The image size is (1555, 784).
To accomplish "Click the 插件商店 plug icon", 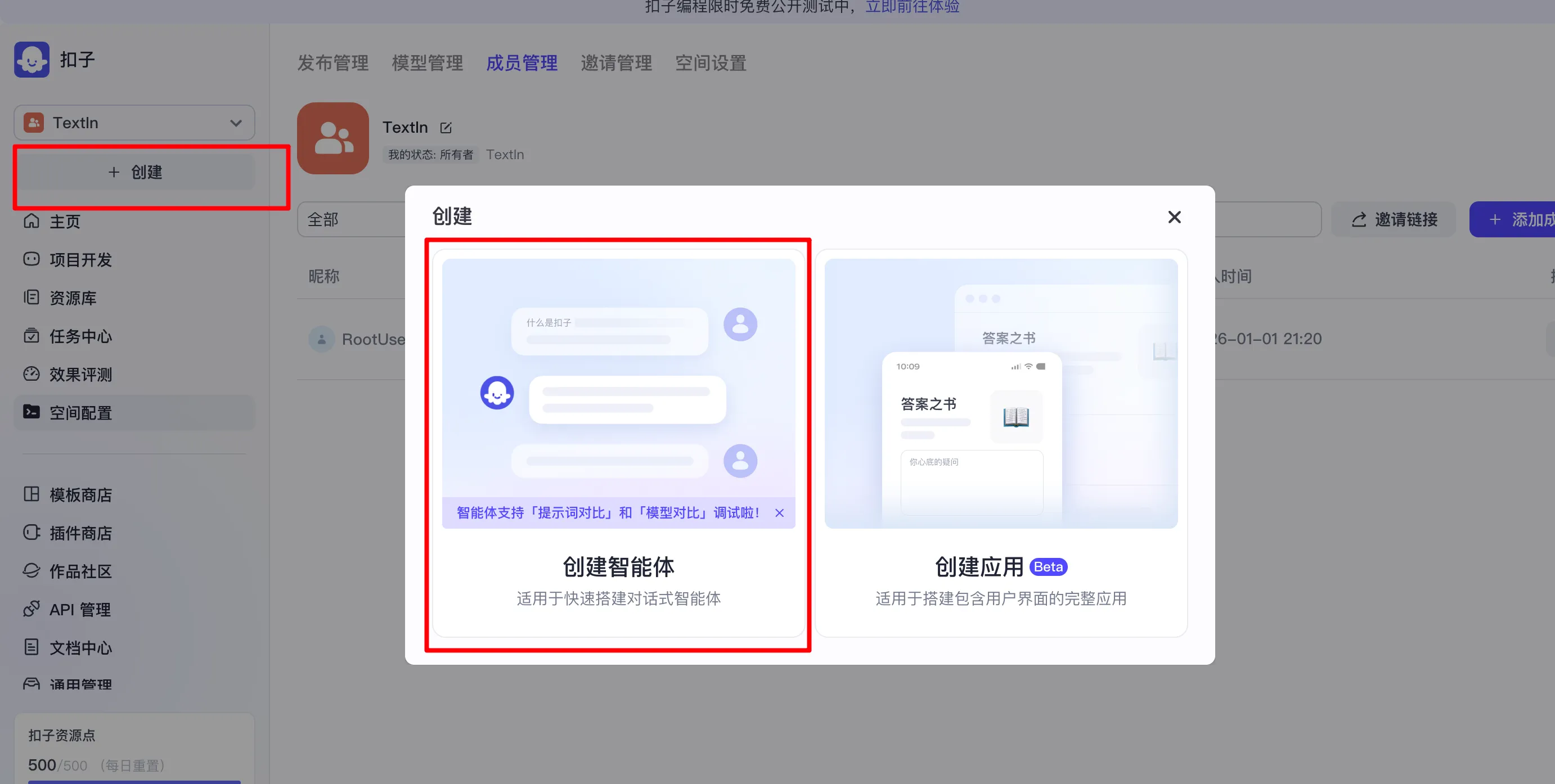I will point(32,533).
